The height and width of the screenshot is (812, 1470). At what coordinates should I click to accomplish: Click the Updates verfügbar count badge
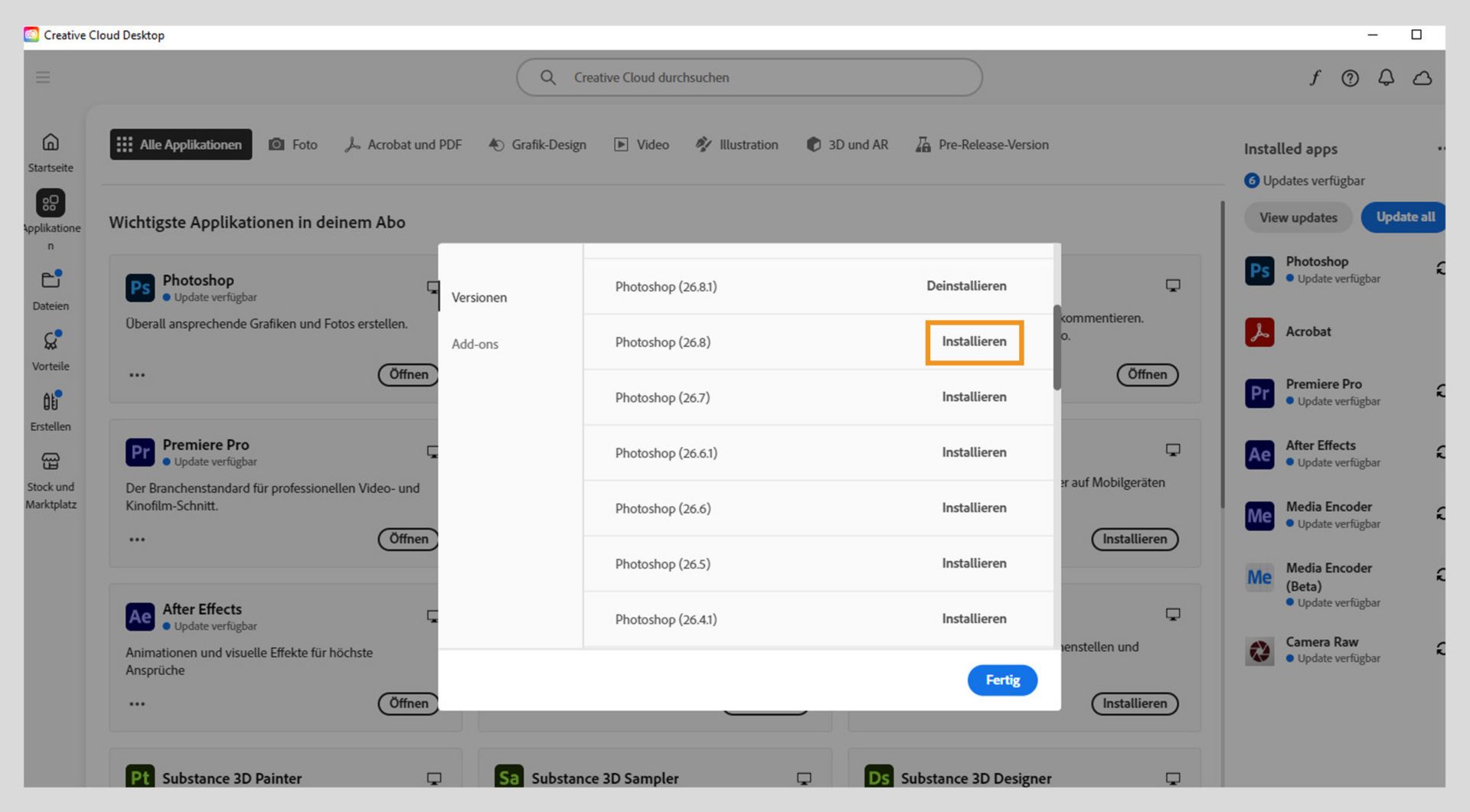point(1252,181)
